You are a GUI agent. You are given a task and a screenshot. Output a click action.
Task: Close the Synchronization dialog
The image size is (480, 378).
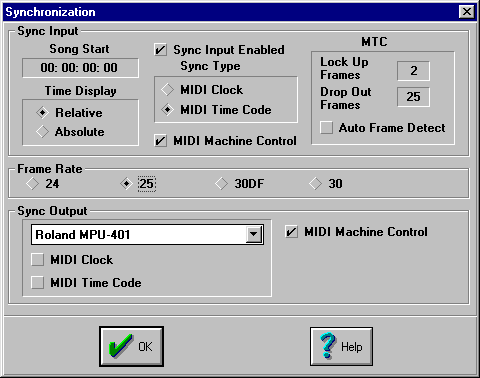(467, 12)
